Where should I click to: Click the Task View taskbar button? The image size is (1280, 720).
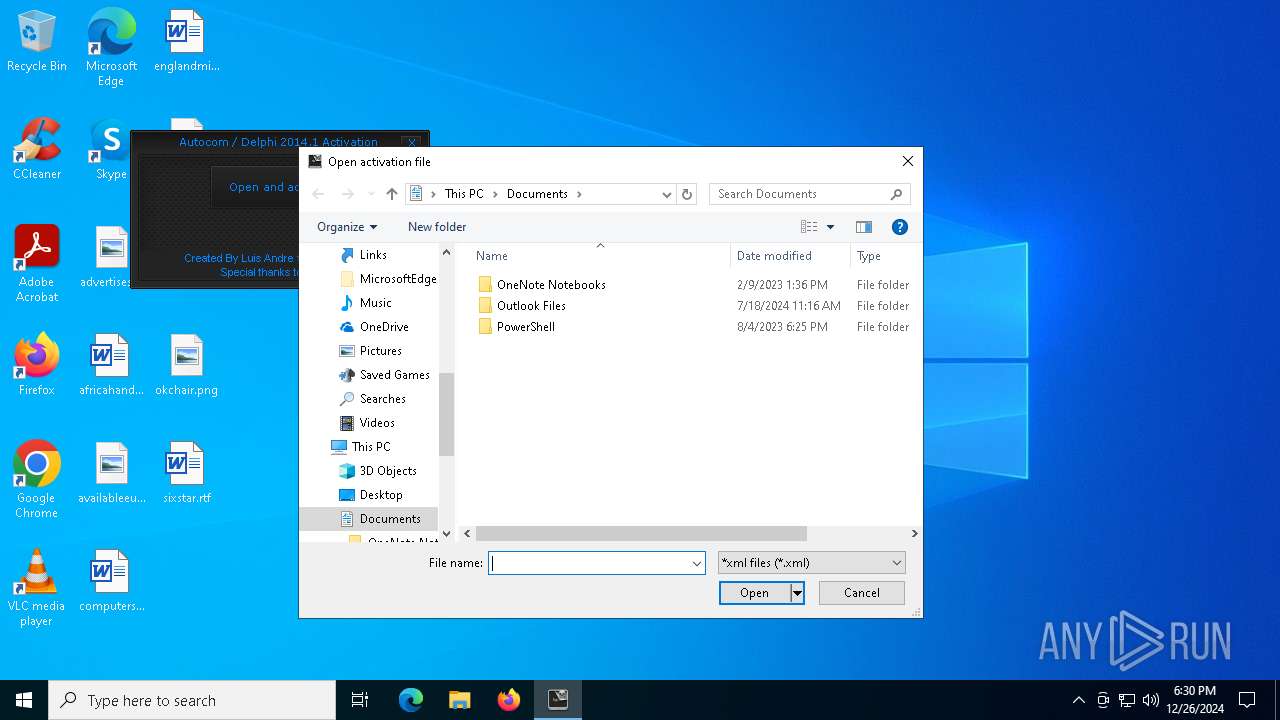pos(360,700)
